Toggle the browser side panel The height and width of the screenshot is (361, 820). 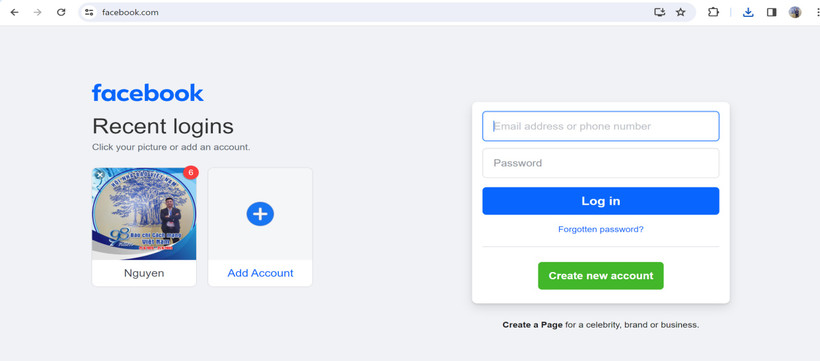tap(771, 12)
